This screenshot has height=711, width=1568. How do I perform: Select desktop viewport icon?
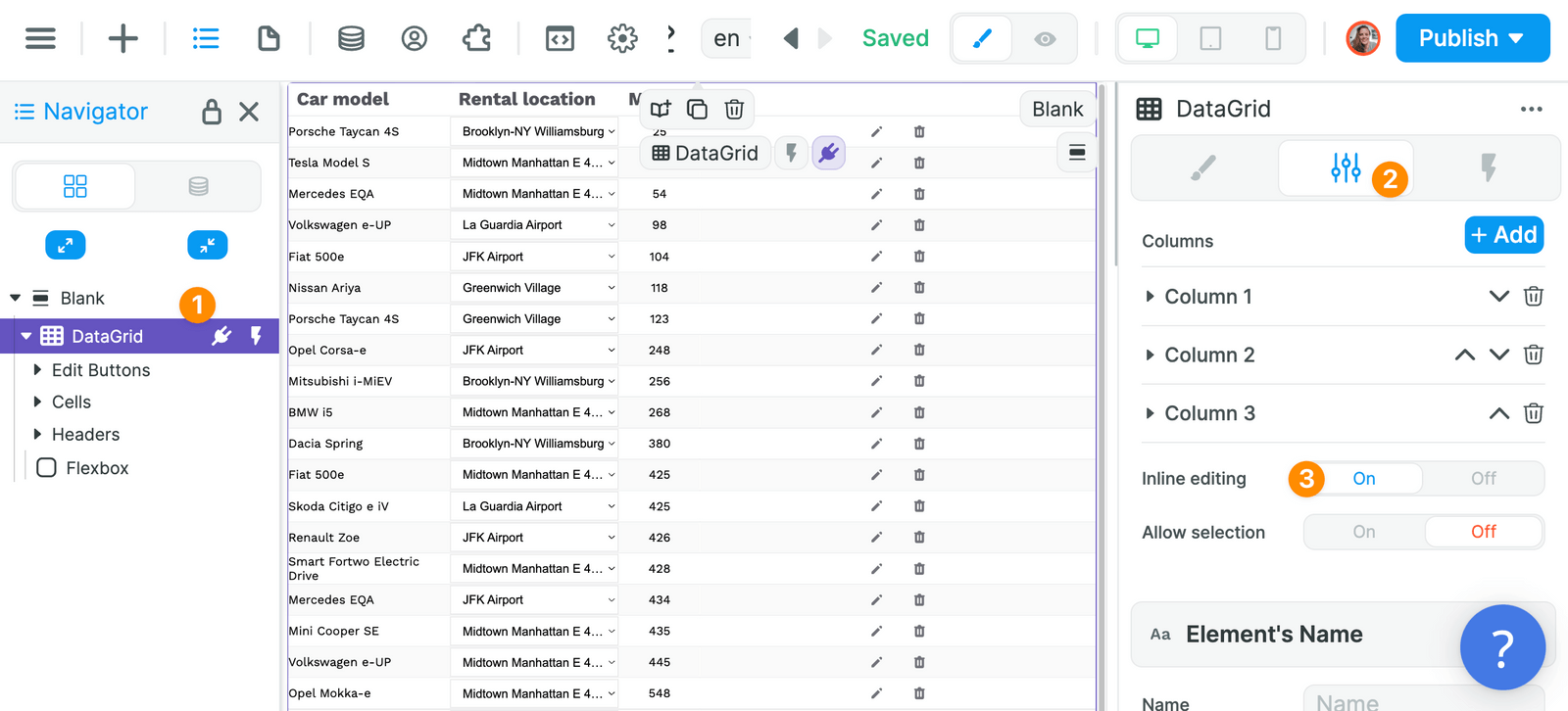pyautogui.click(x=1148, y=38)
